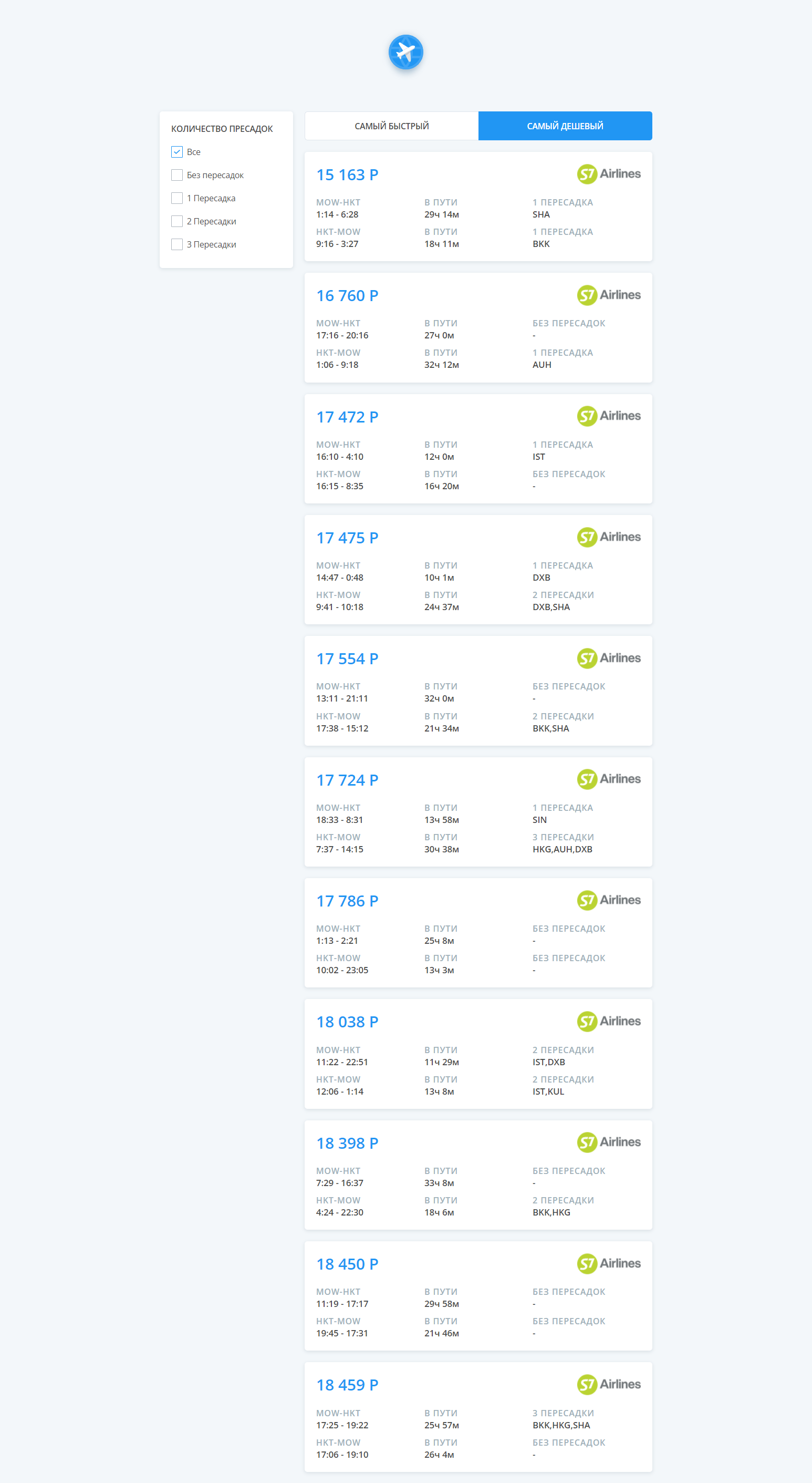
Task: Click the 18 038 Р ticket price
Action: pyautogui.click(x=347, y=1022)
